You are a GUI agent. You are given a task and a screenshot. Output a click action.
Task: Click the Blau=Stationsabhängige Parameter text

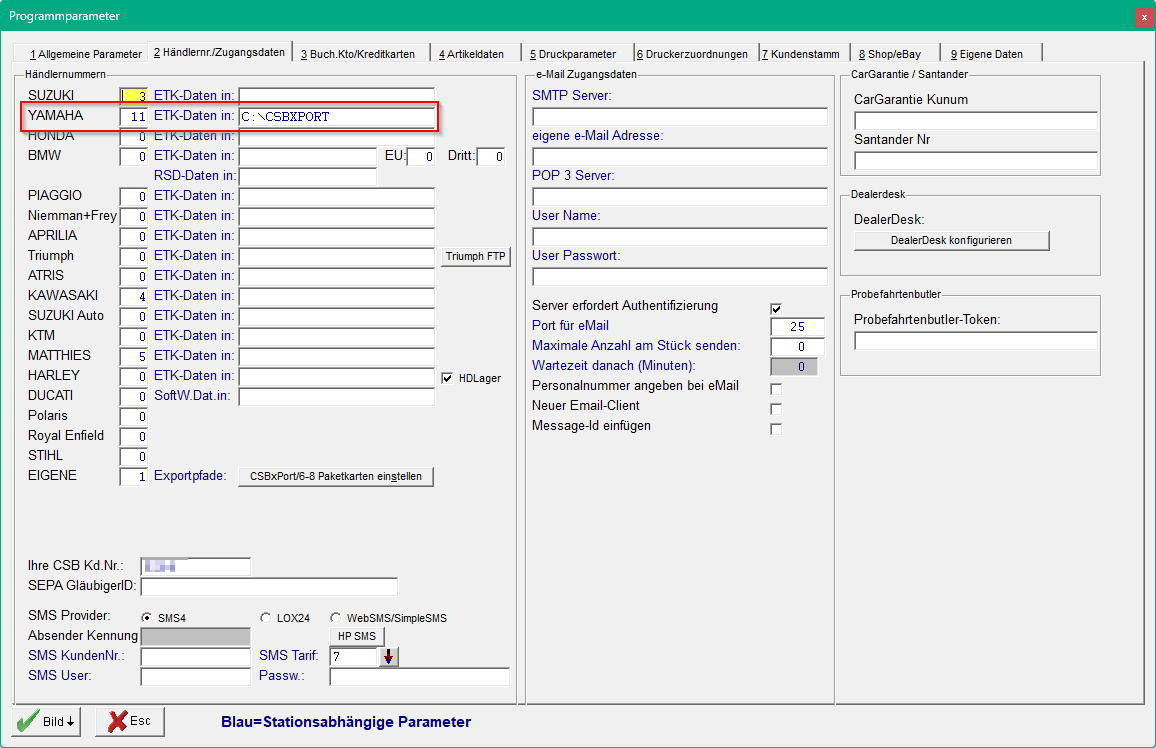[x=346, y=722]
